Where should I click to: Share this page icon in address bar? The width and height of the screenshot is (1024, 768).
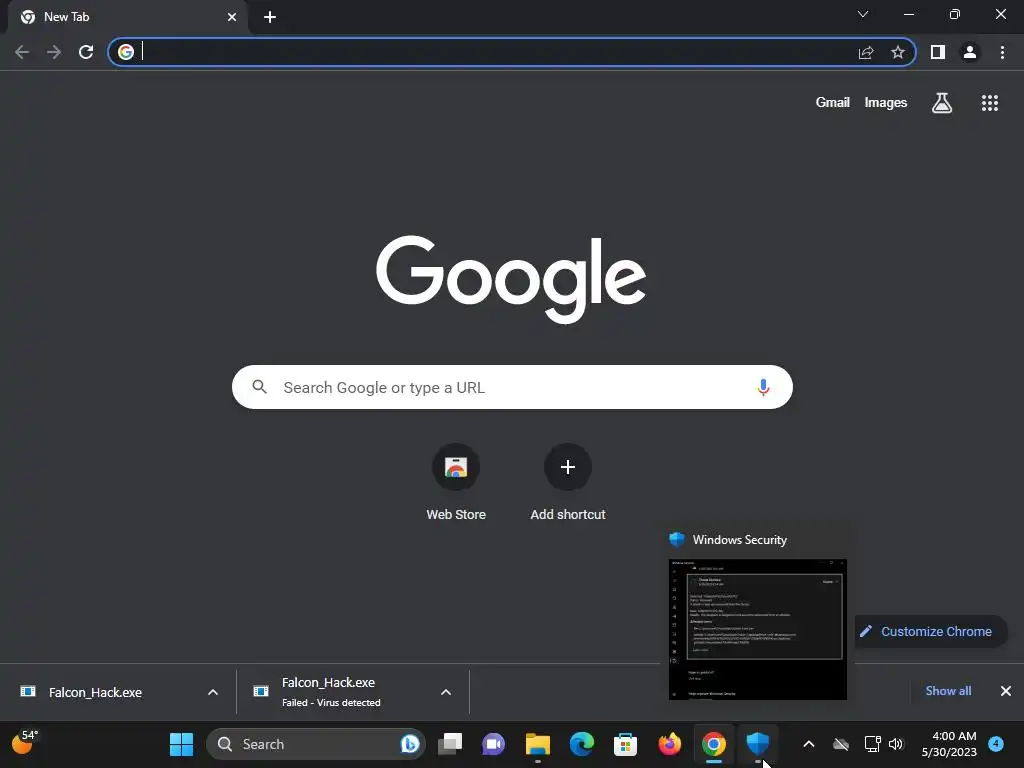[x=866, y=52]
